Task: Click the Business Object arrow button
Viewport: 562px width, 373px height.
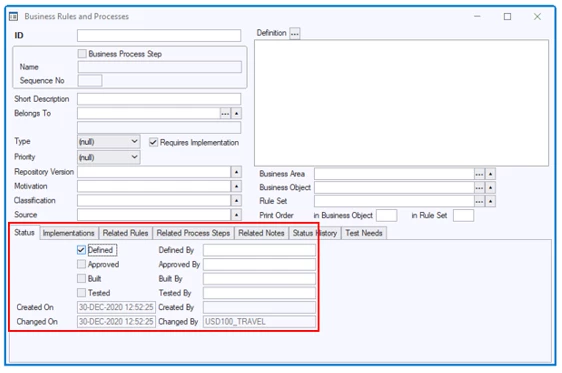Action: 490,188
